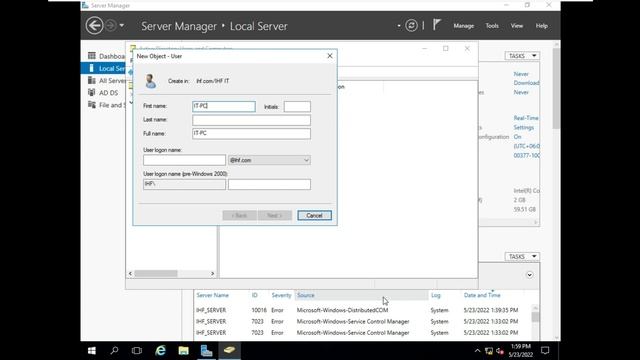The width and height of the screenshot is (640, 360).
Task: Sort events by Date and Time column
Action: point(482,295)
